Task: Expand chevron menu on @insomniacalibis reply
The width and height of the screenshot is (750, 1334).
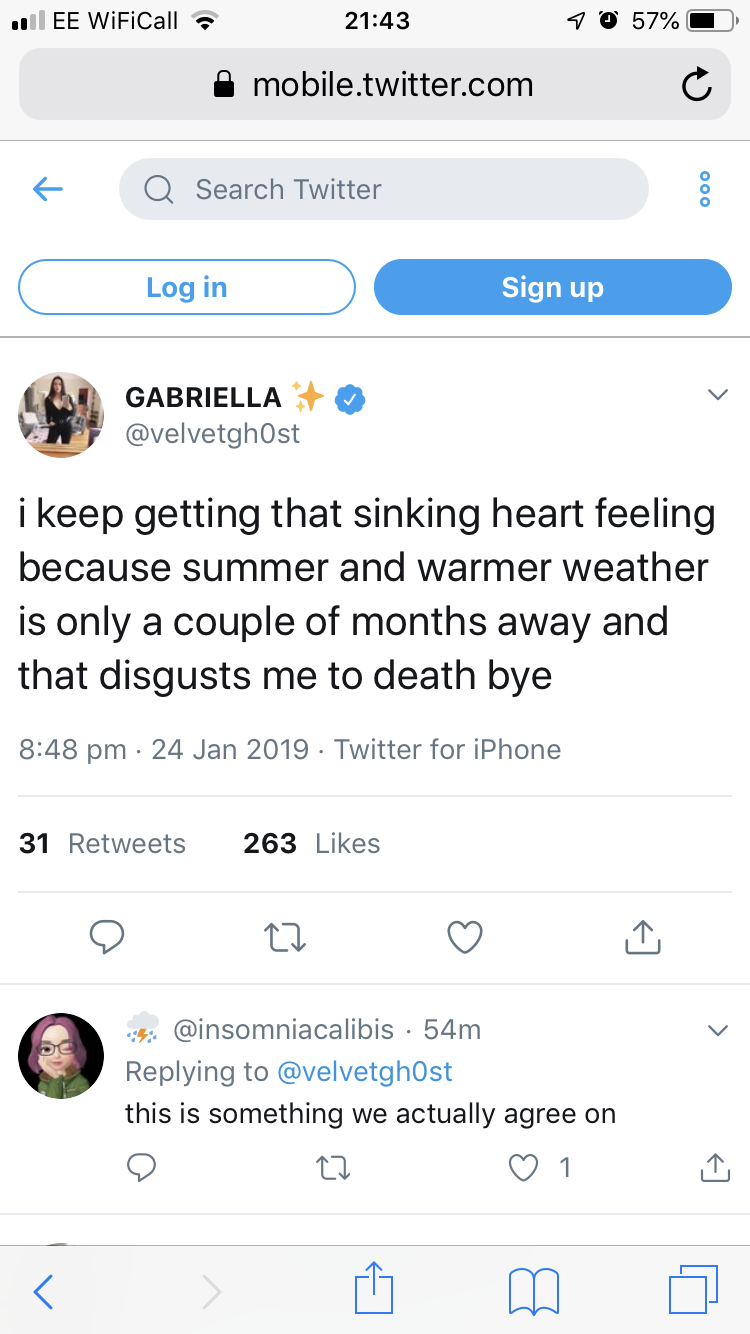Action: coord(717,1031)
